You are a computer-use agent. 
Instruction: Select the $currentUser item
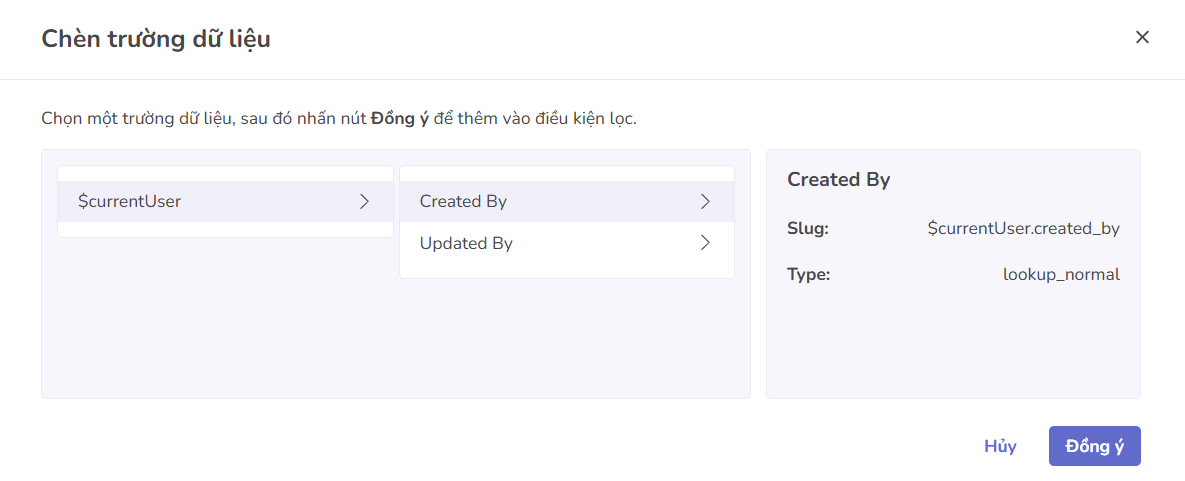point(225,201)
